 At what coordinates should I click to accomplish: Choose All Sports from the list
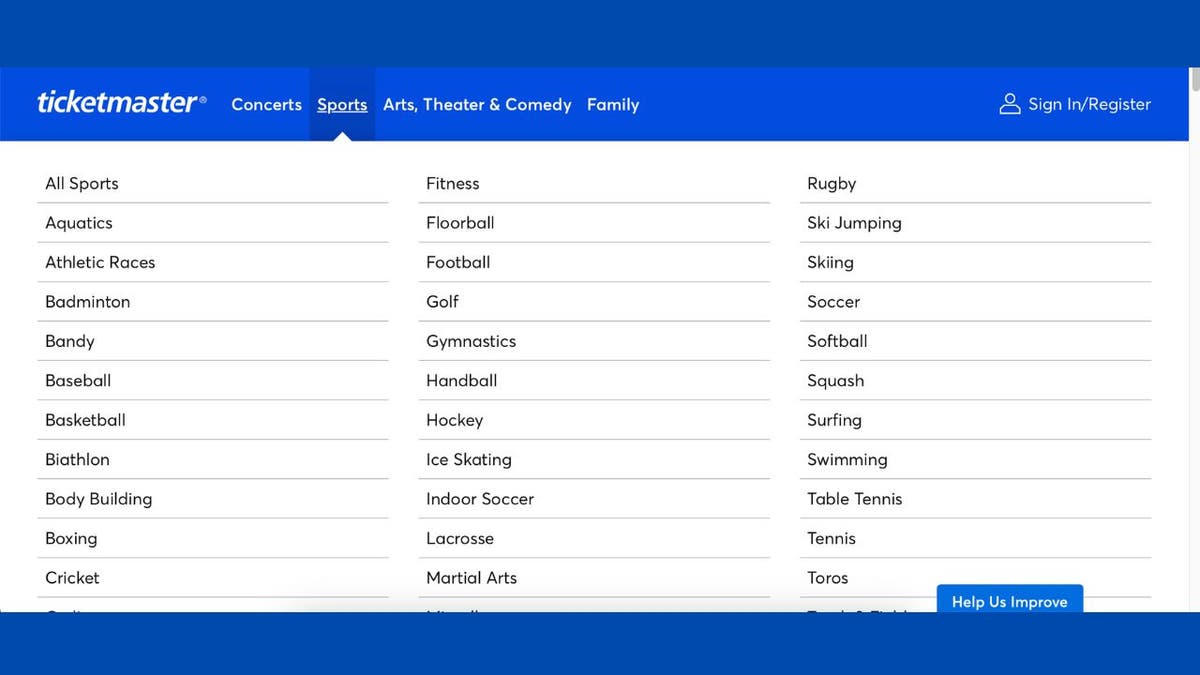tap(82, 183)
